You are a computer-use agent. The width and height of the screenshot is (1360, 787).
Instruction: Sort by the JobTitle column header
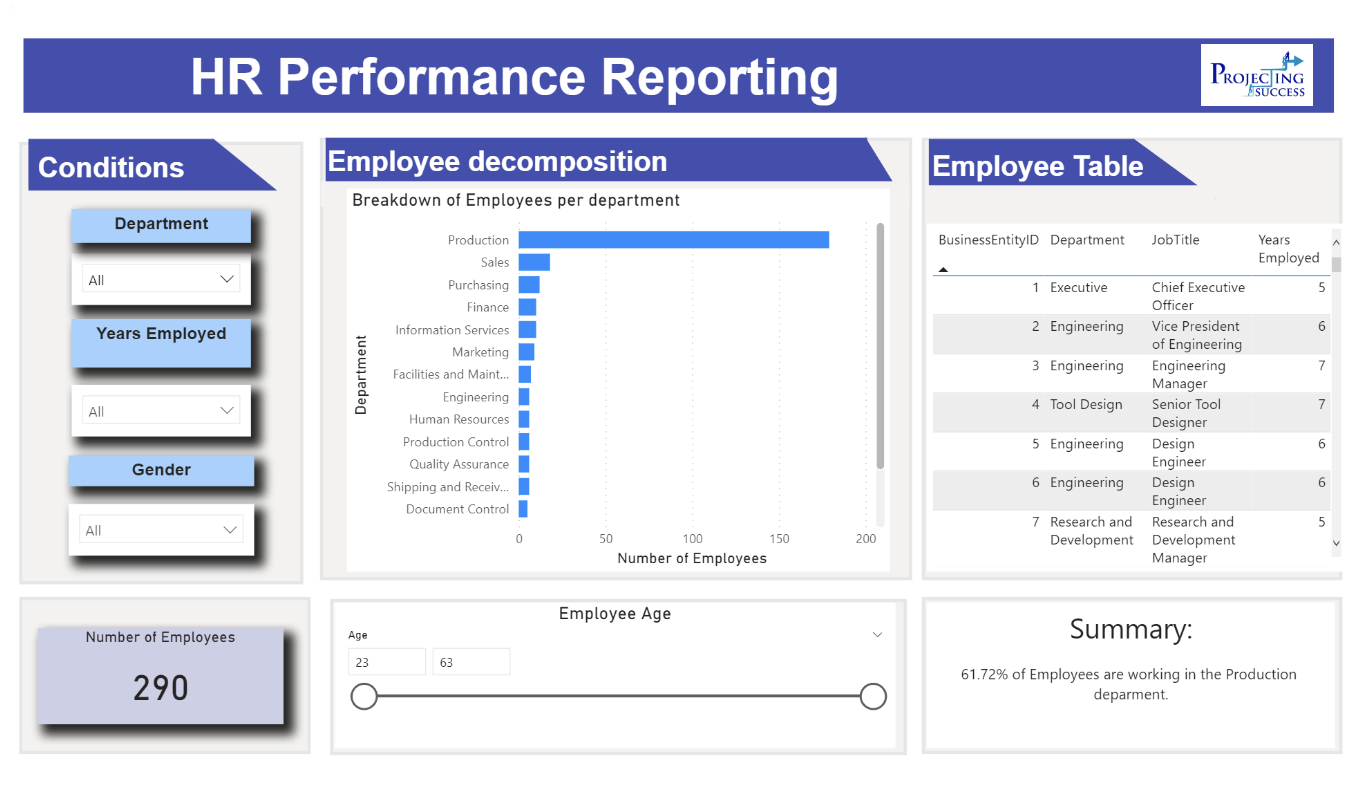click(1175, 240)
